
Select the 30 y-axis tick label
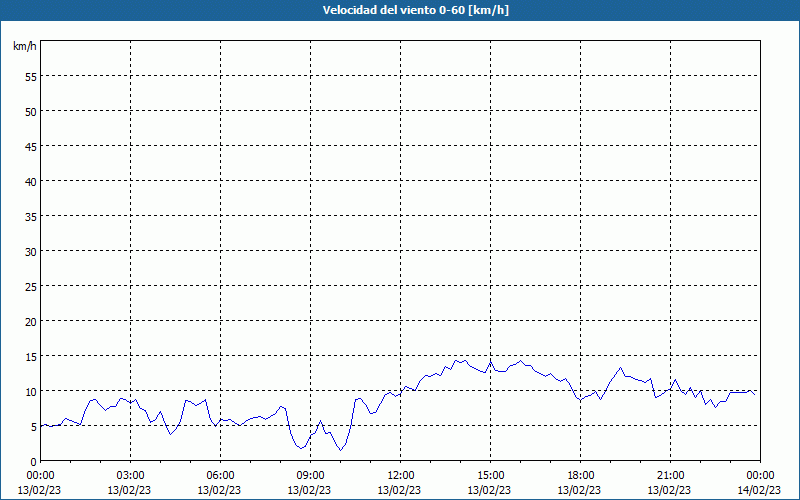[31, 252]
